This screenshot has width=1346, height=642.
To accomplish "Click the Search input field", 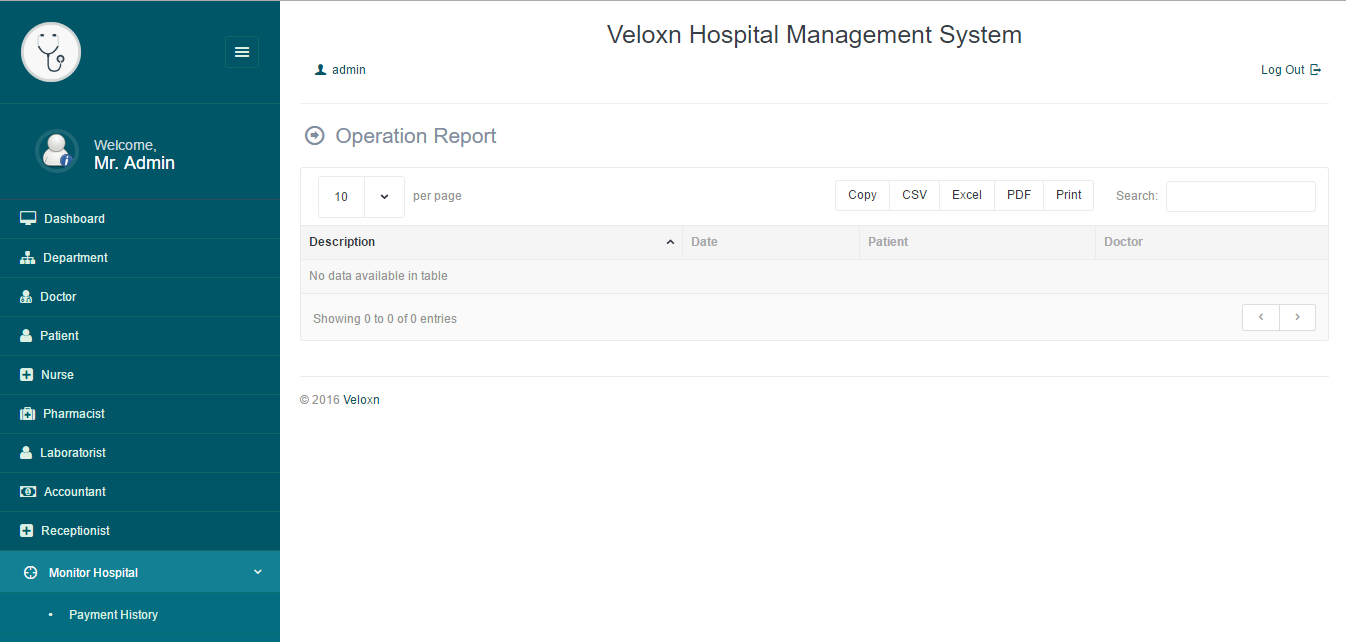I will [1240, 196].
